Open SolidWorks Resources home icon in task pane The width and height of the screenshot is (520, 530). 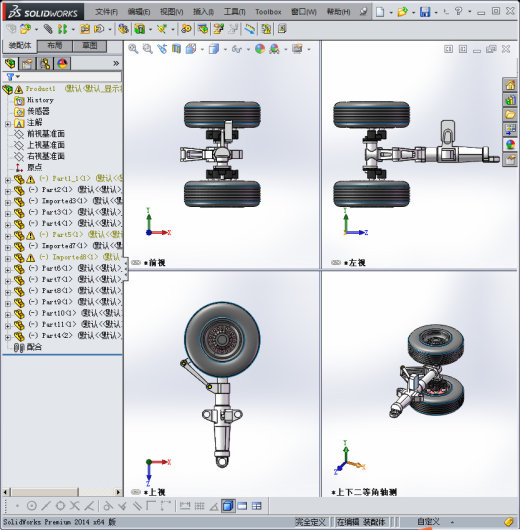pos(510,85)
